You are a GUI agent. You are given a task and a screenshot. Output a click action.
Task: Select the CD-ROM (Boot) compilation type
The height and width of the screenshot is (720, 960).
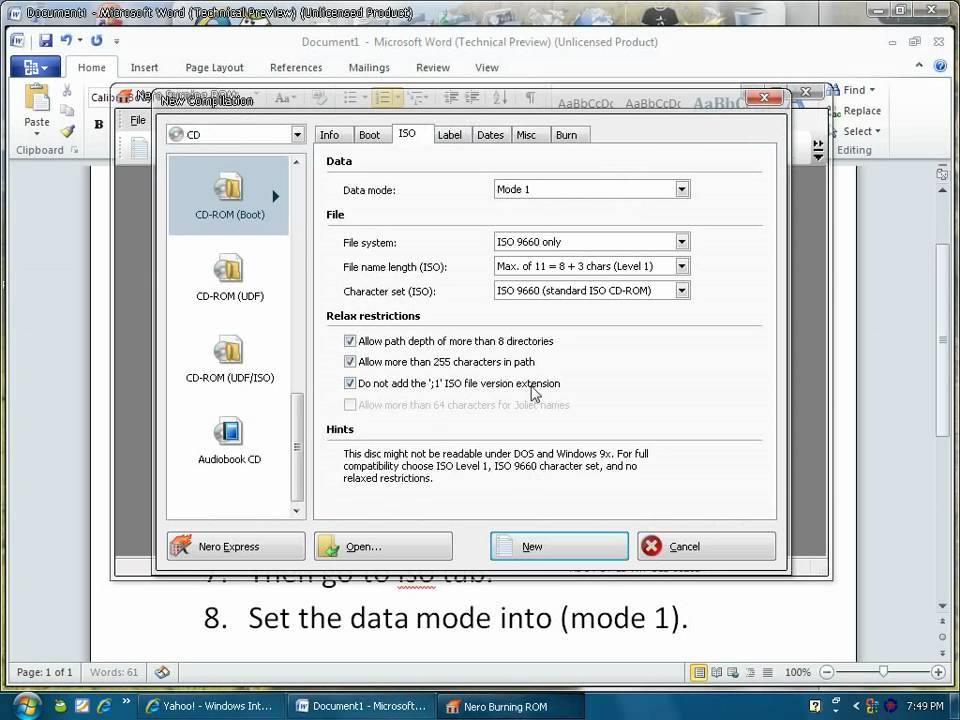tap(229, 195)
